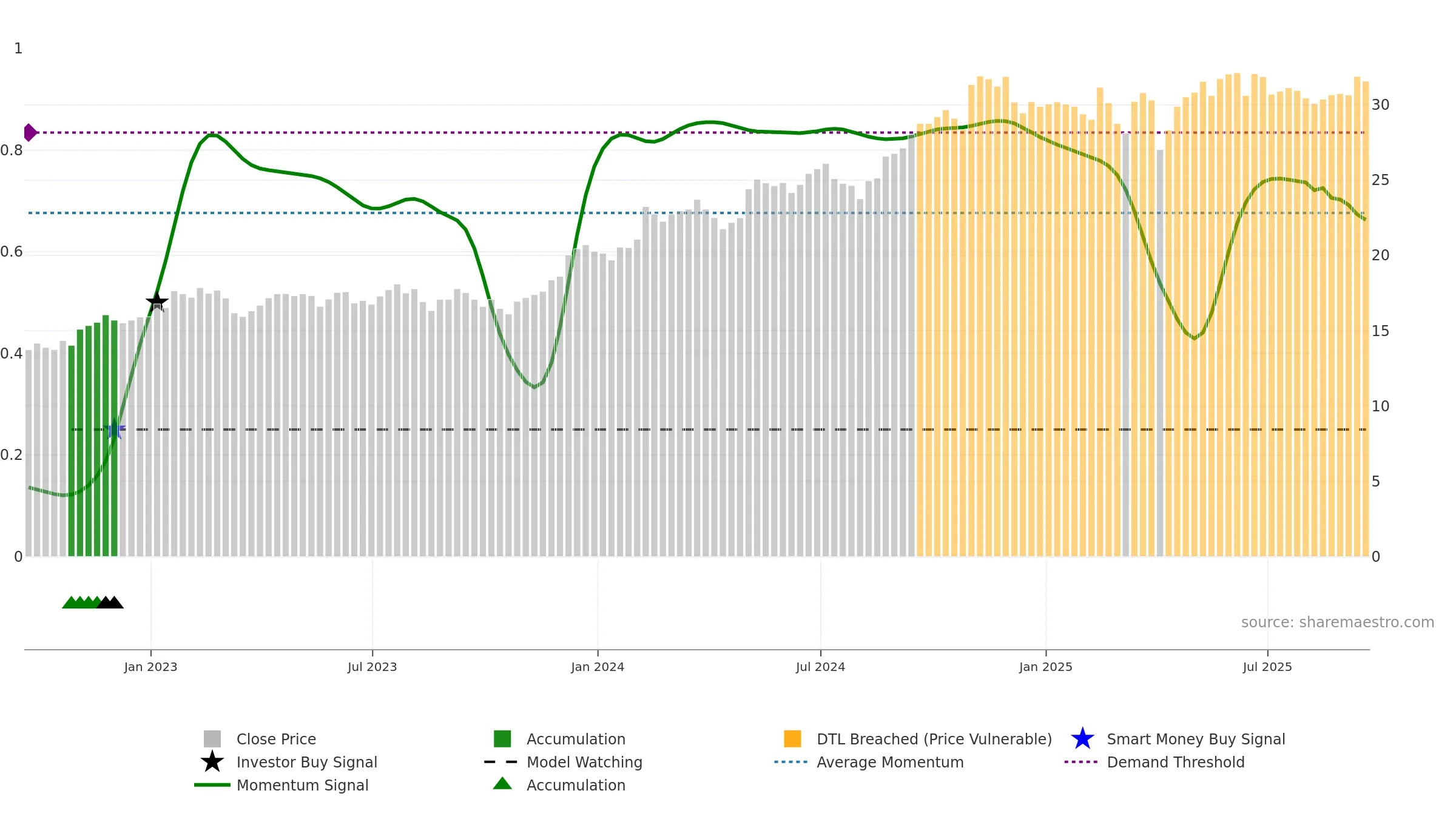Click the sharemaestro.com source text
Viewport: 1456px width, 819px height.
pyautogui.click(x=1338, y=622)
